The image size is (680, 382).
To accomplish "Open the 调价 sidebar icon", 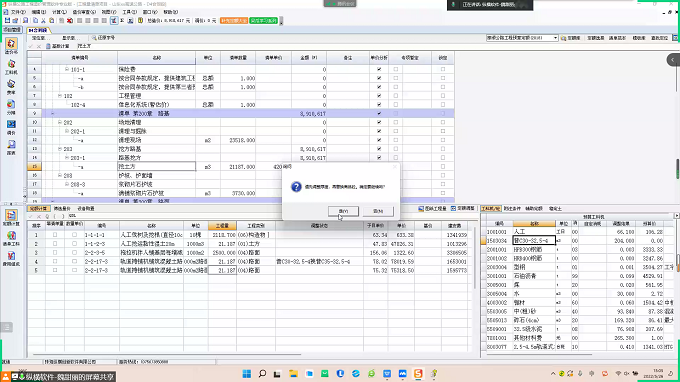I will pos(11,127).
